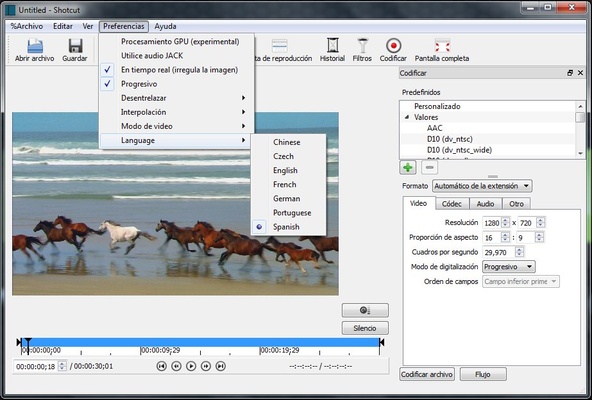Expand the Modo de video submenu
Viewport: 592px width, 400px height.
[176, 126]
